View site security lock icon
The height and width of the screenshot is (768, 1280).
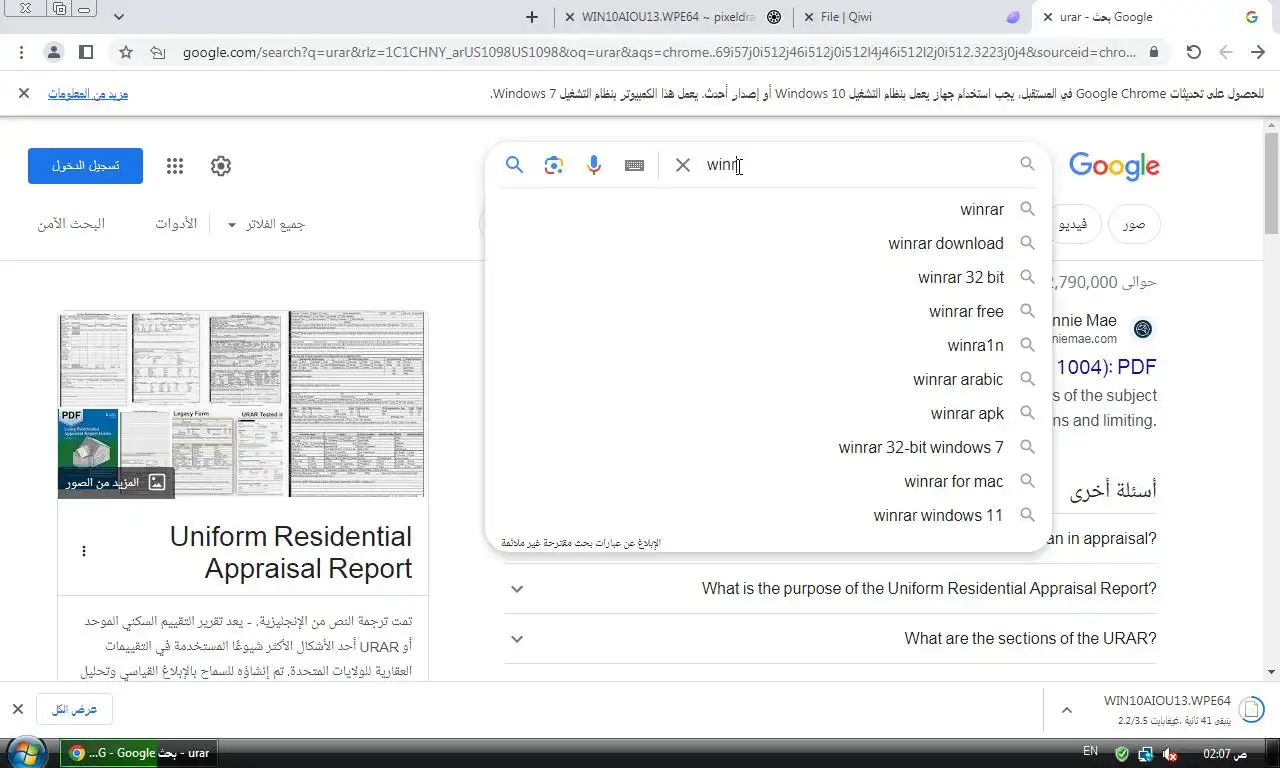[1154, 52]
